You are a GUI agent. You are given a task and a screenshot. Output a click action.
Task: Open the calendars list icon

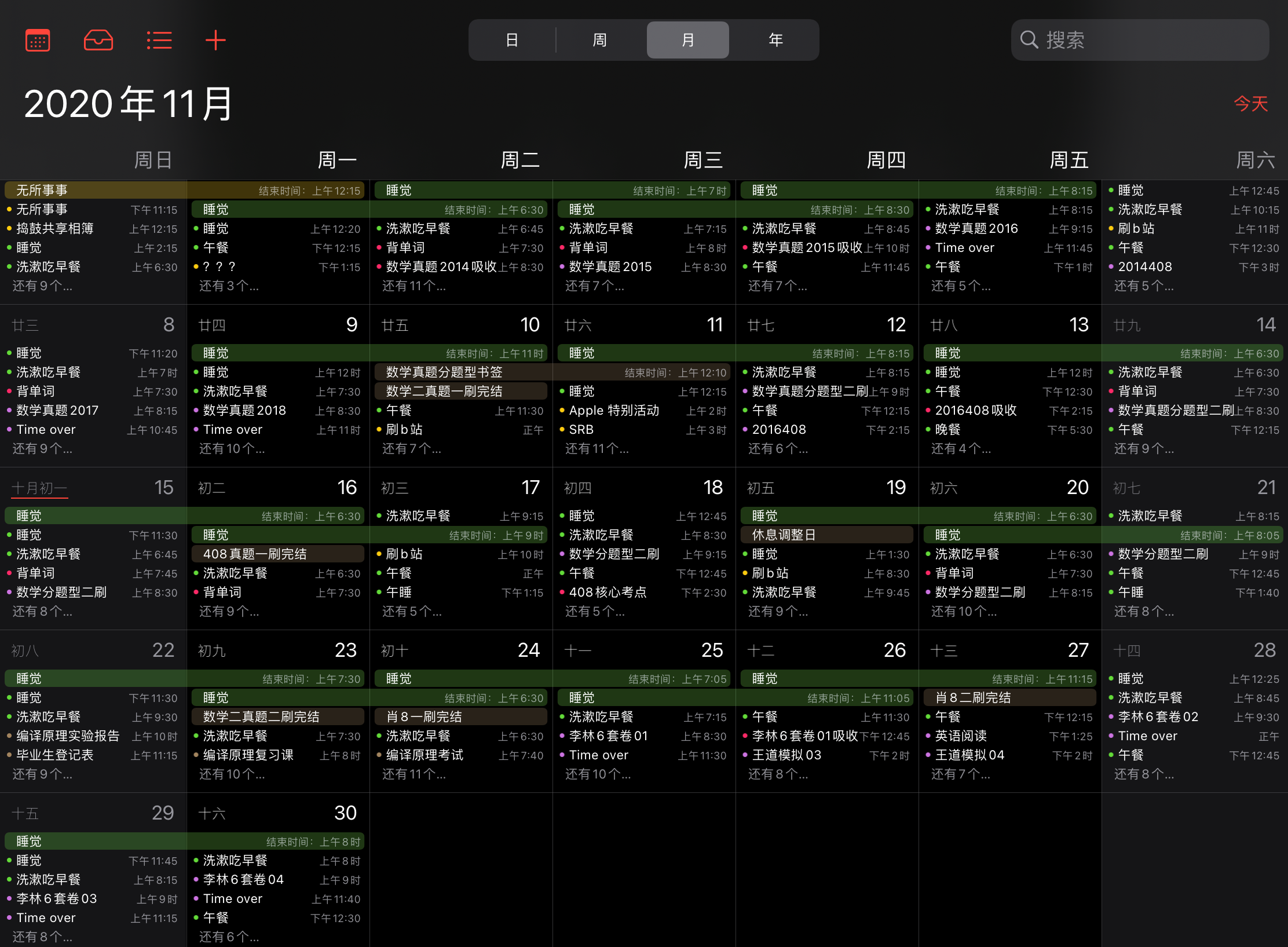click(38, 40)
